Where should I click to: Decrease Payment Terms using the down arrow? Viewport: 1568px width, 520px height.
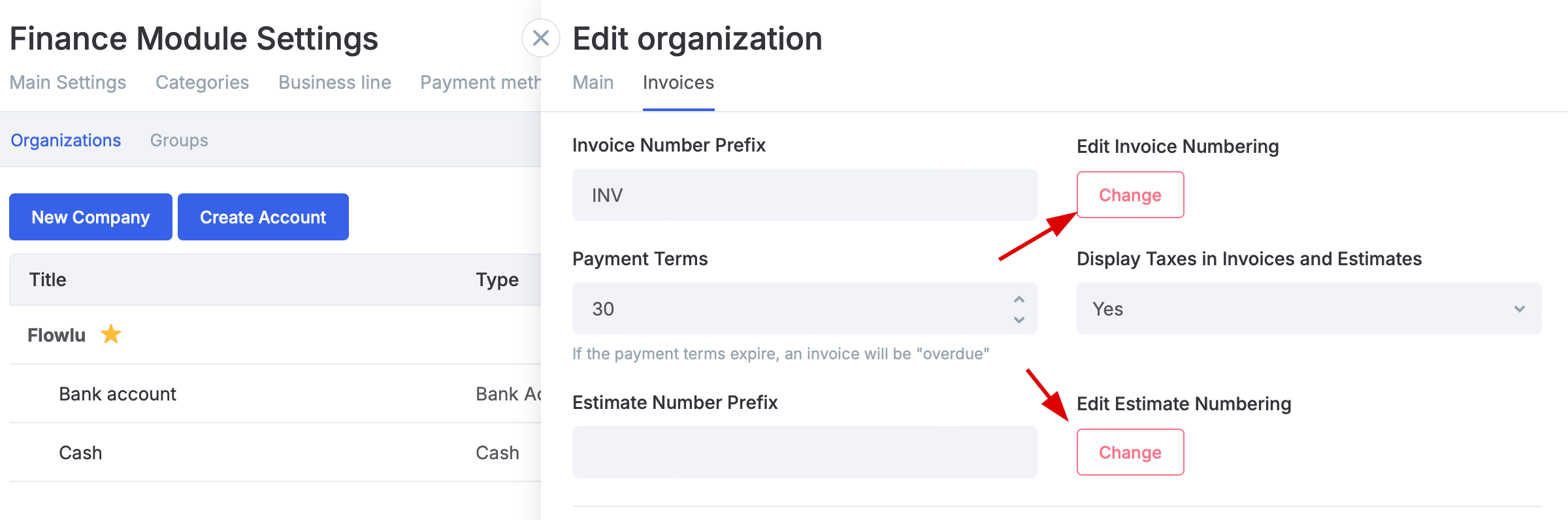click(1019, 319)
